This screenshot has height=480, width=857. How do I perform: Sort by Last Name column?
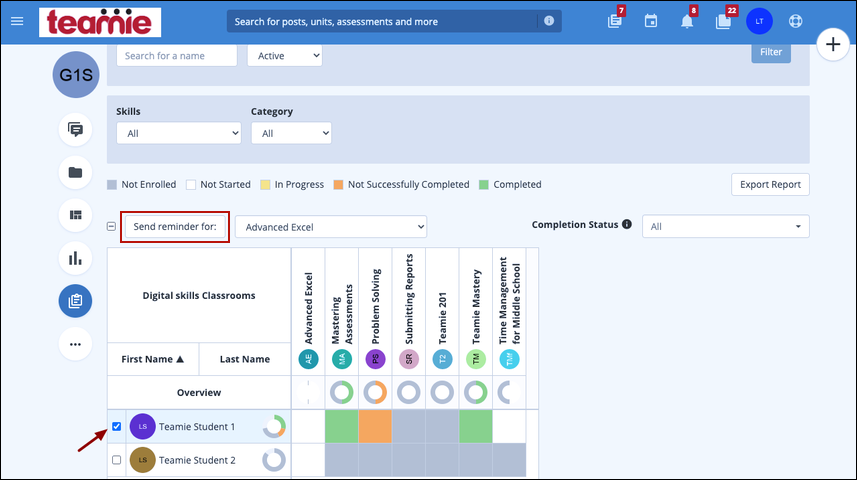tap(245, 359)
